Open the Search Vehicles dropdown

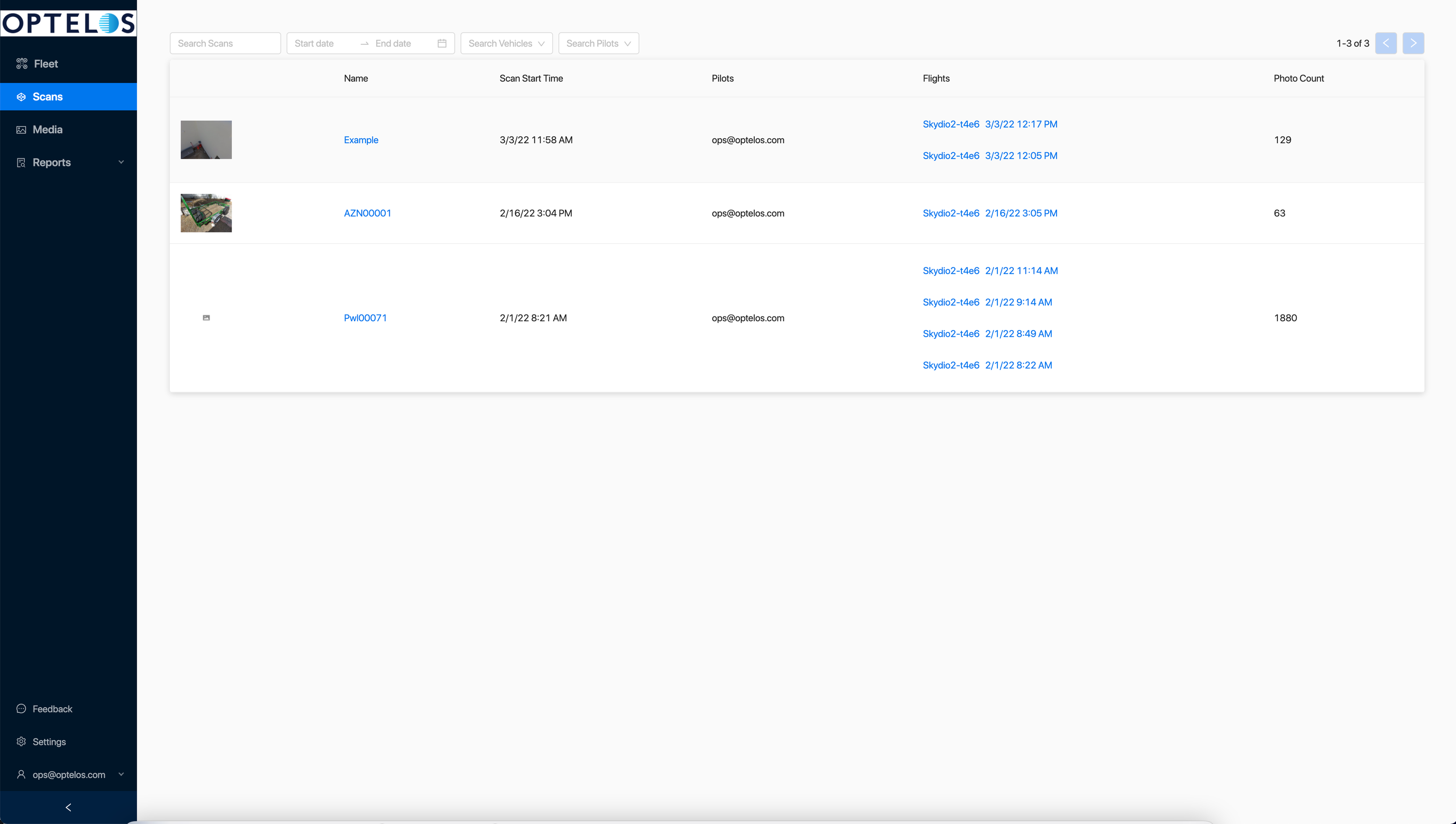pyautogui.click(x=506, y=44)
